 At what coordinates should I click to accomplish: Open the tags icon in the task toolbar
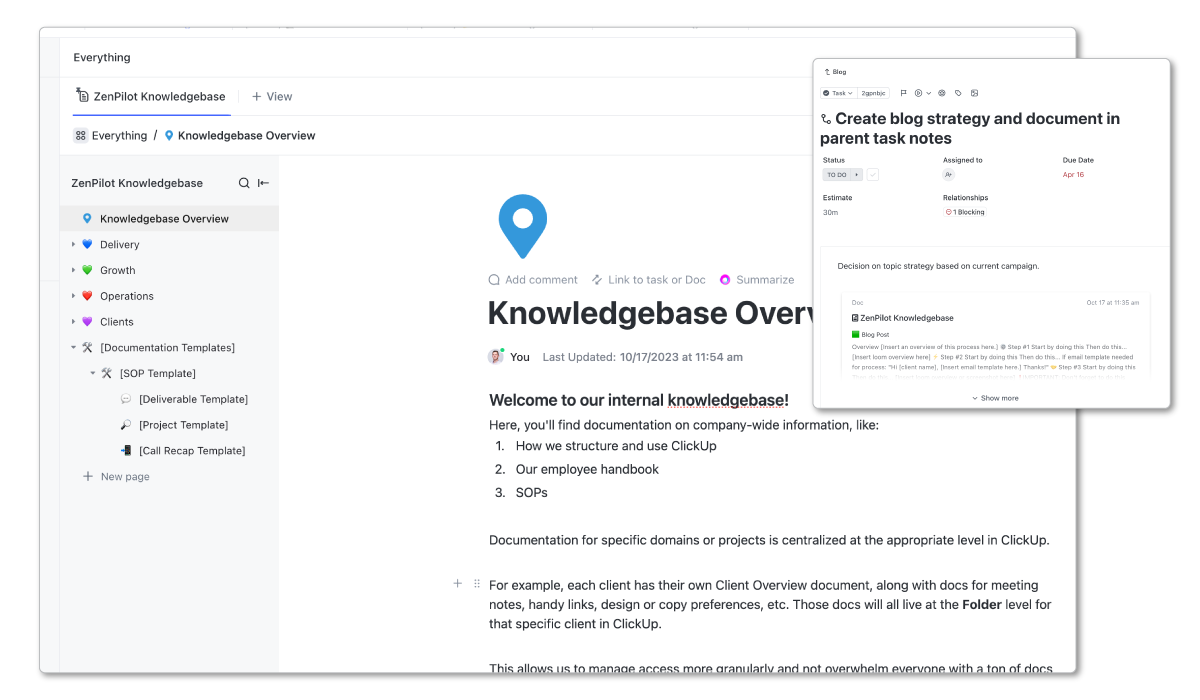957,93
